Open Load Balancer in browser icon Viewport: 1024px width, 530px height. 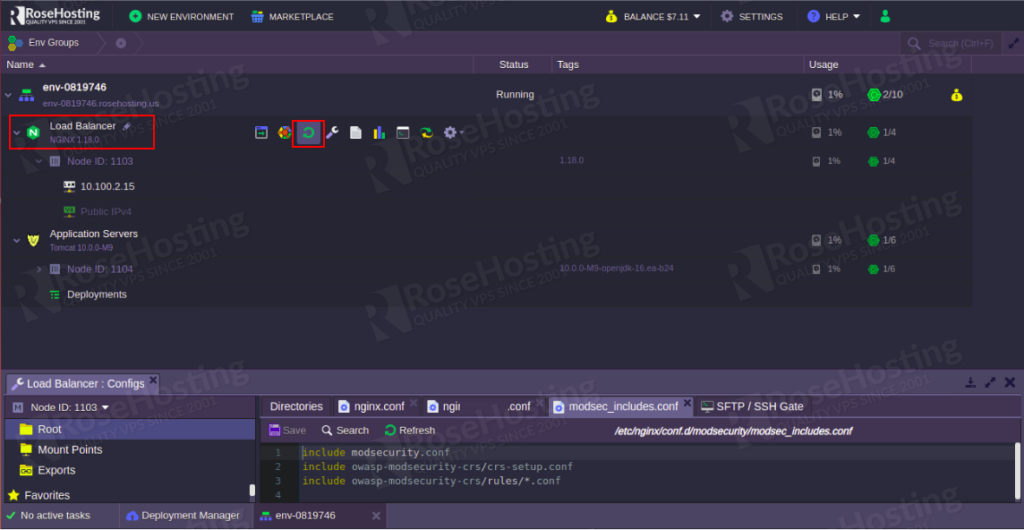(261, 132)
